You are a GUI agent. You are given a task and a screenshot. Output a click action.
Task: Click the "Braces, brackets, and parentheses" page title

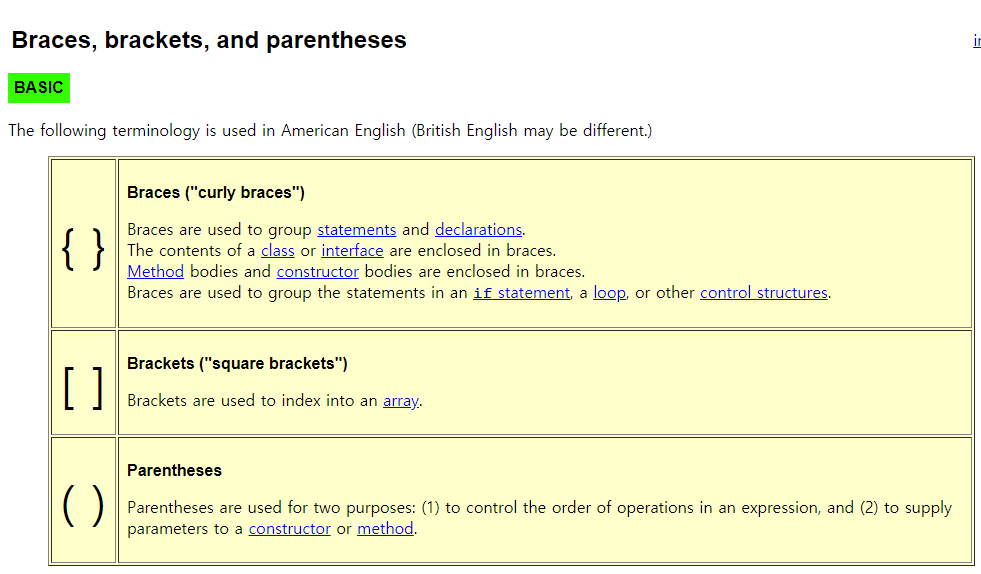point(209,41)
